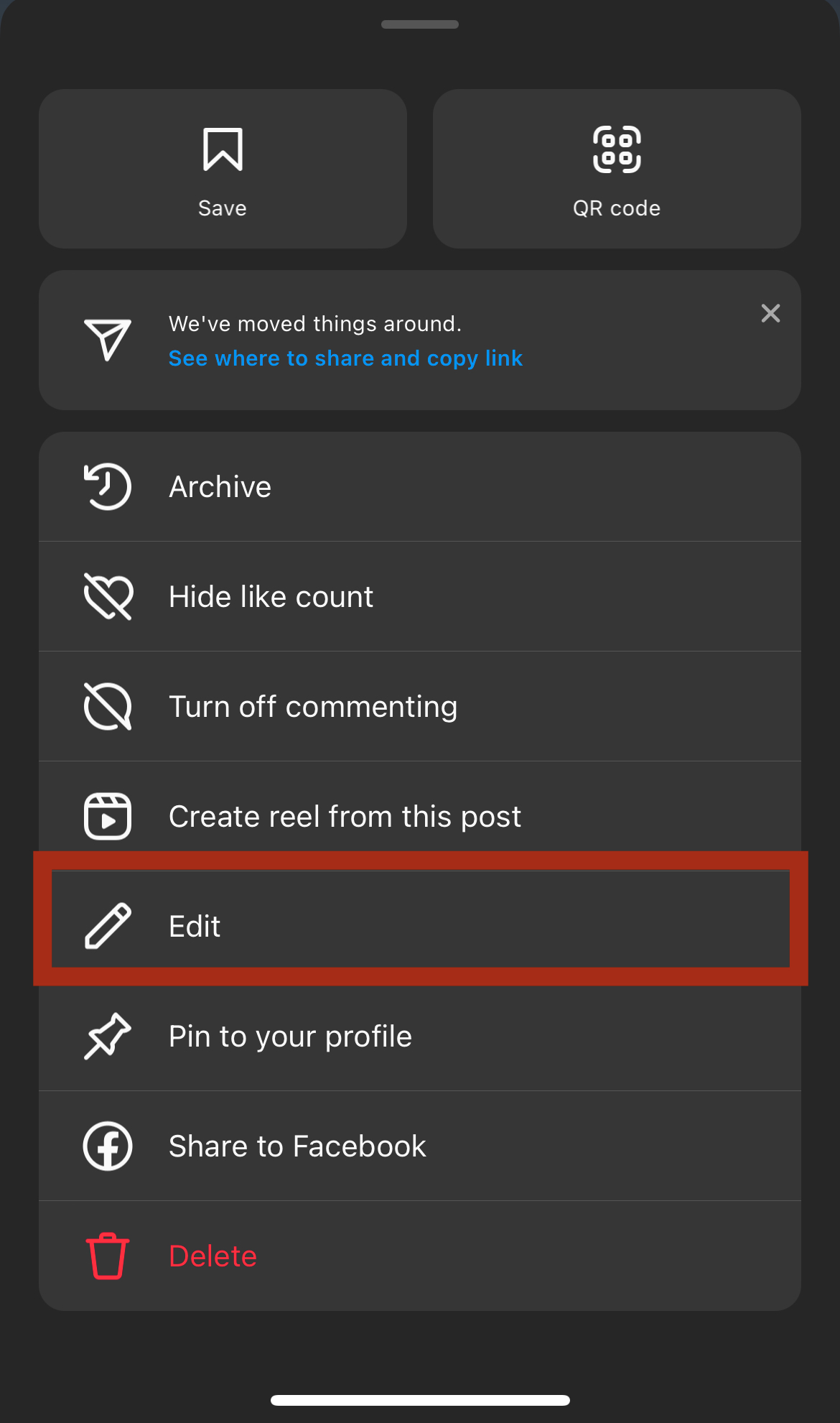
Task: Dismiss the moved things around notice
Action: click(770, 313)
